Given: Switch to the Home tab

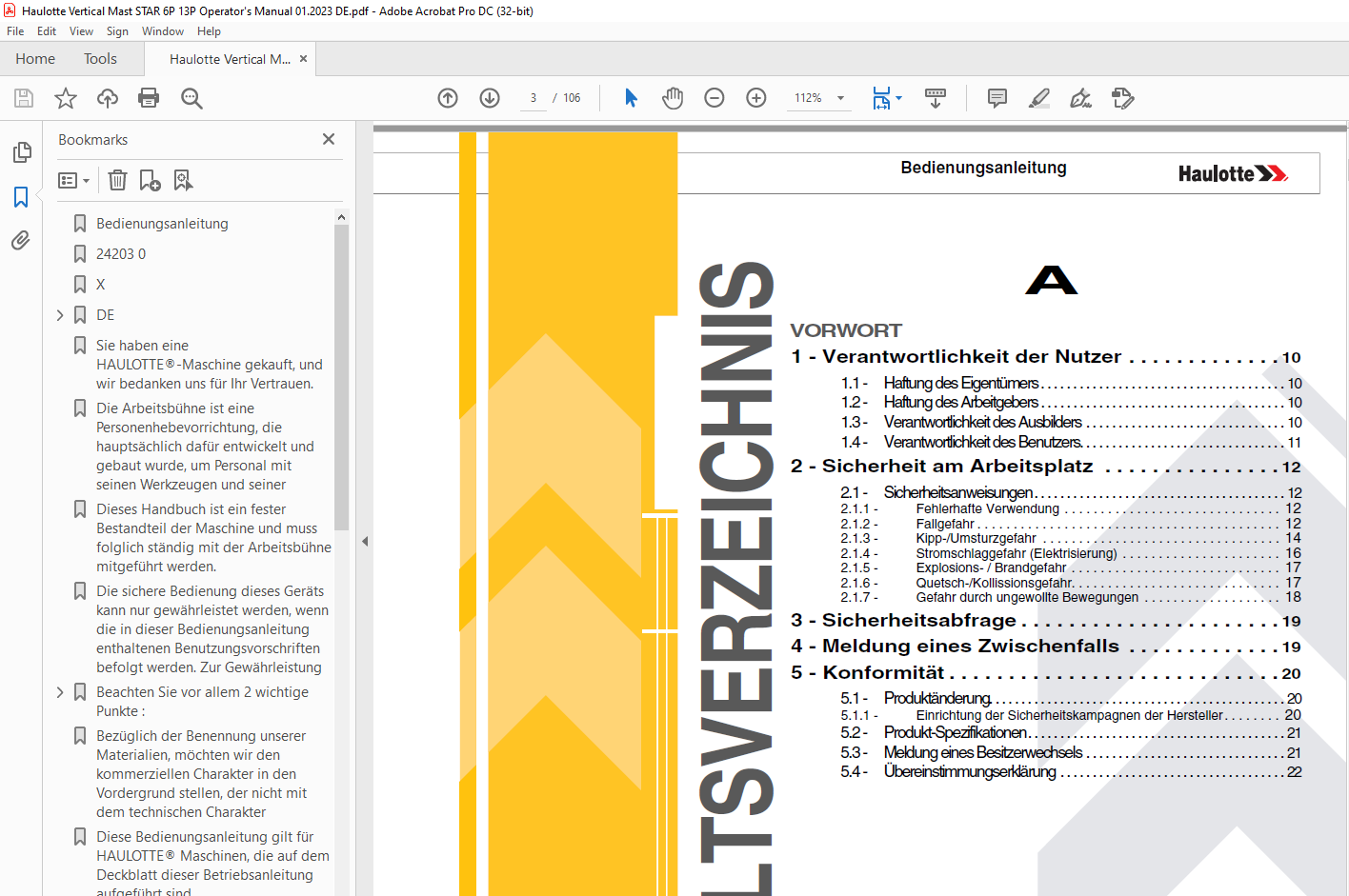Looking at the screenshot, I should tap(35, 59).
